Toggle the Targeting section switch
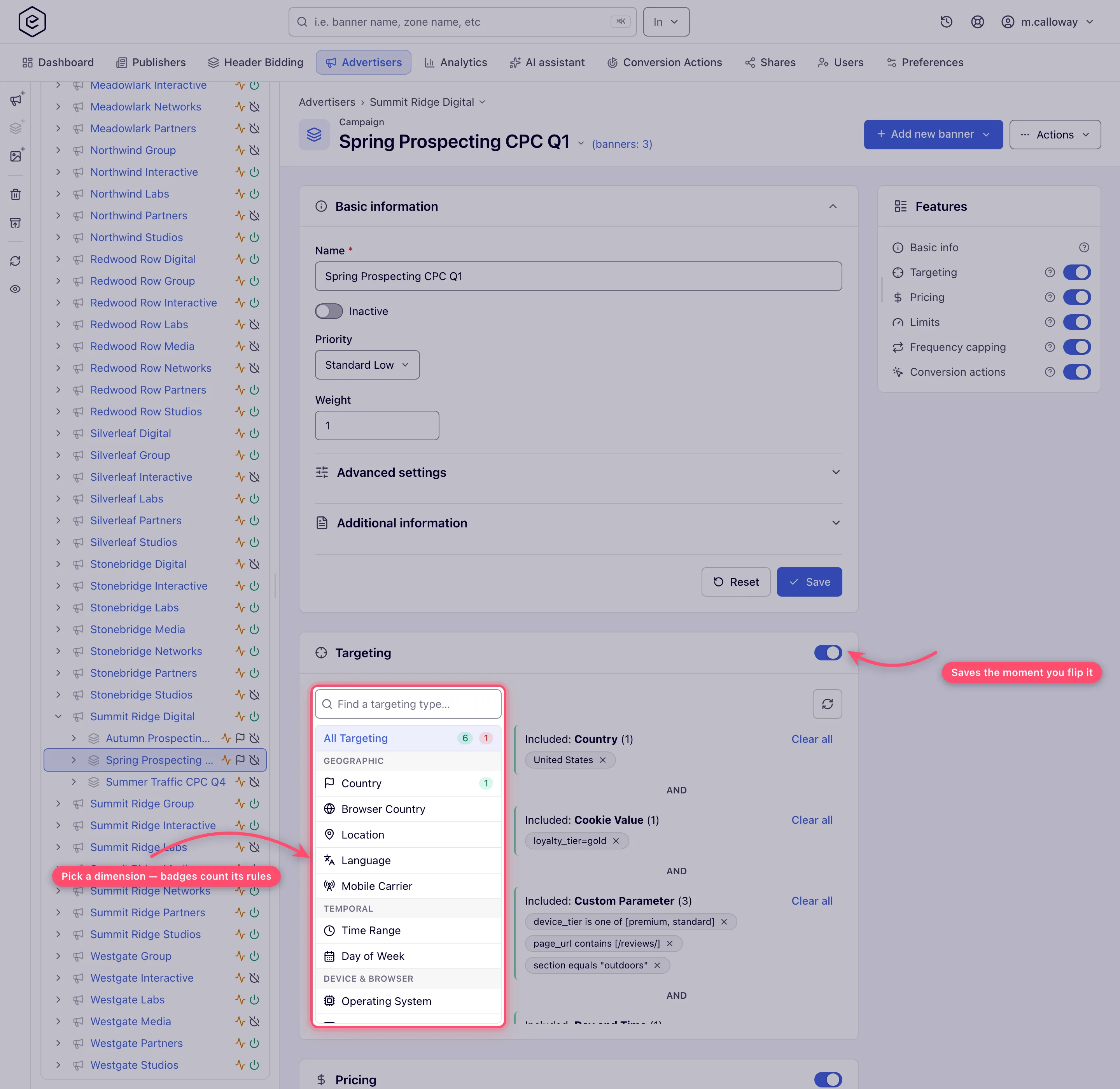The height and width of the screenshot is (1089, 1120). point(828,653)
